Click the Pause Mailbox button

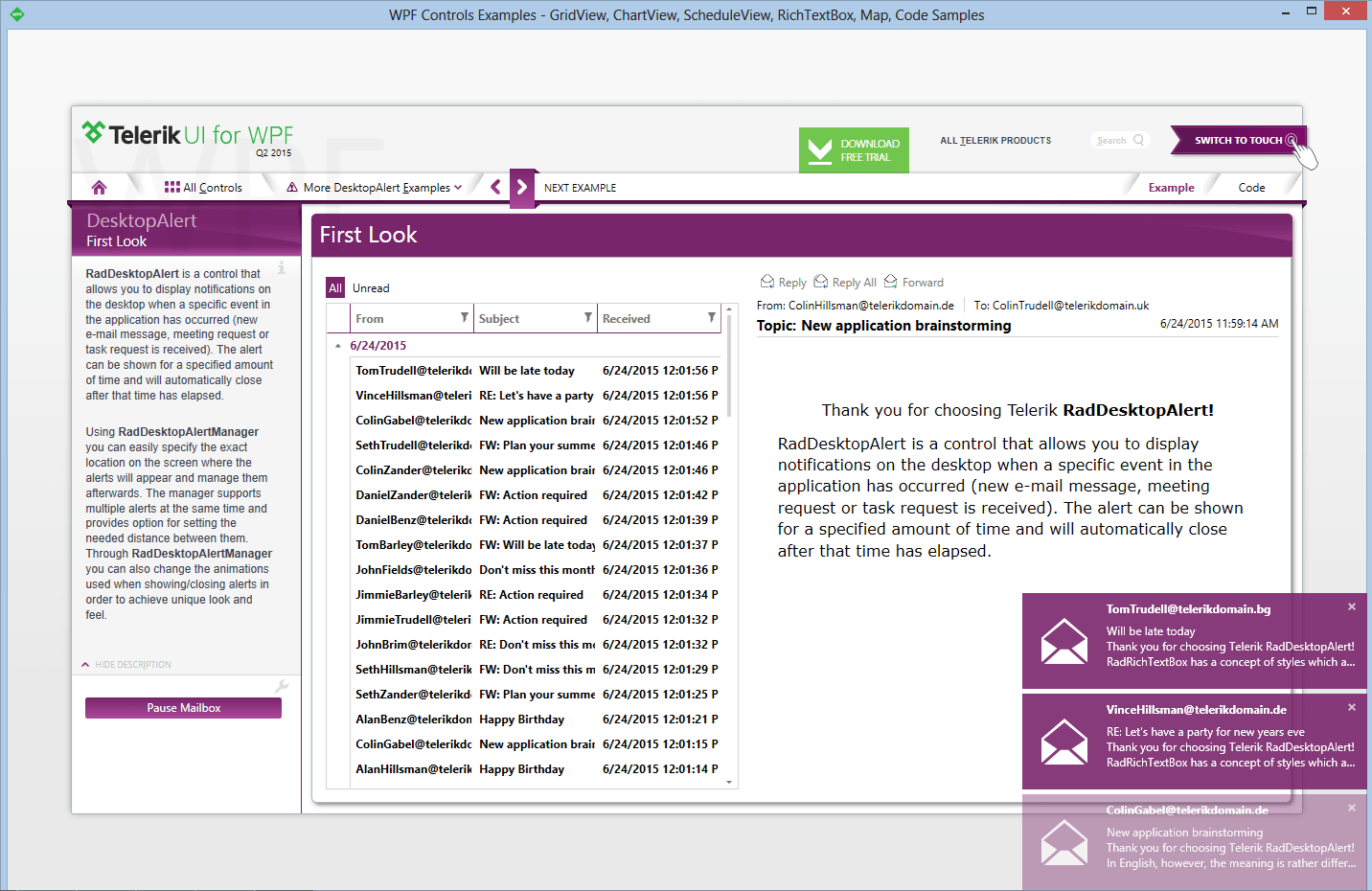tap(183, 708)
